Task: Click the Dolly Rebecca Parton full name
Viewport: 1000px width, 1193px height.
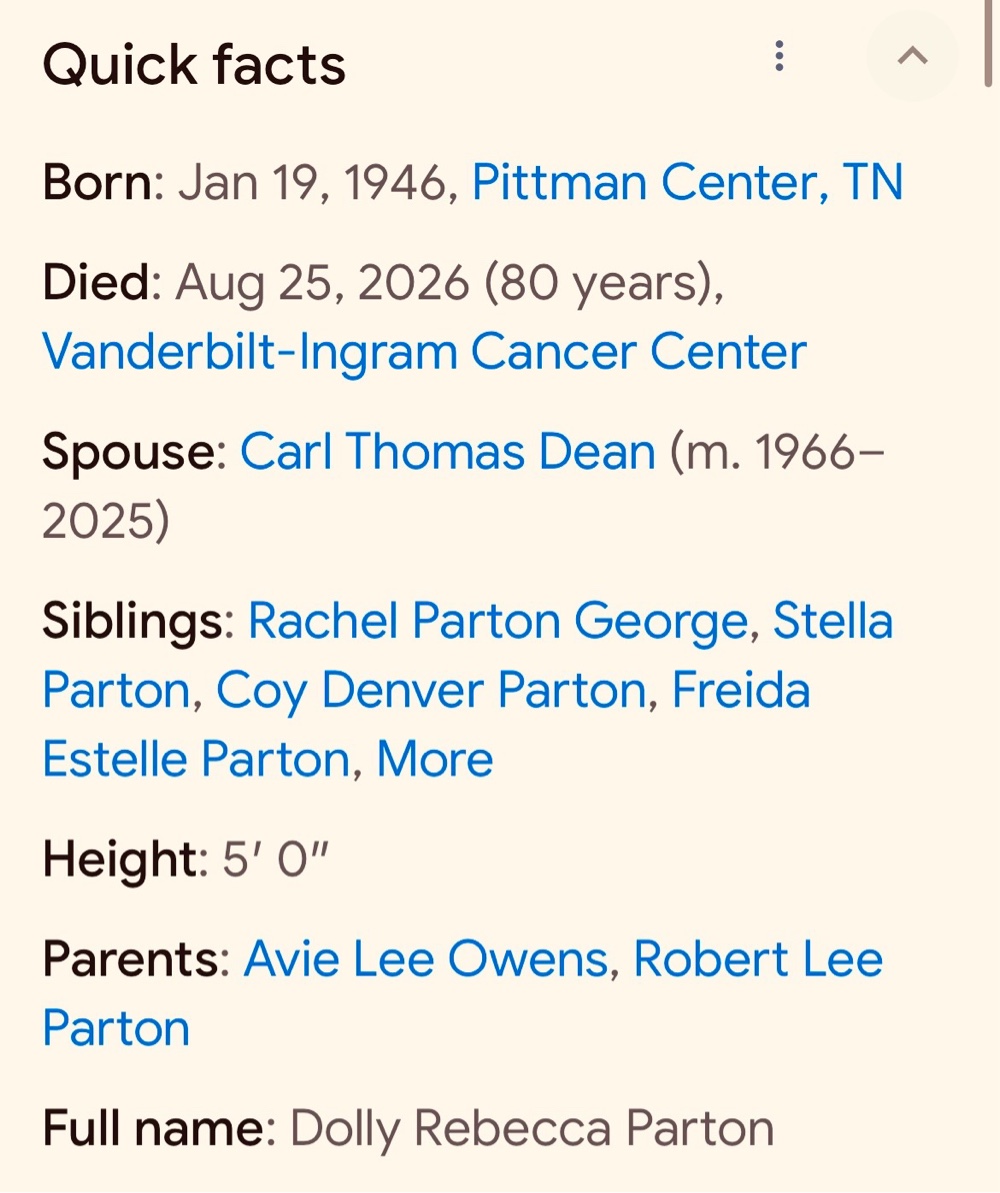Action: tap(532, 1128)
